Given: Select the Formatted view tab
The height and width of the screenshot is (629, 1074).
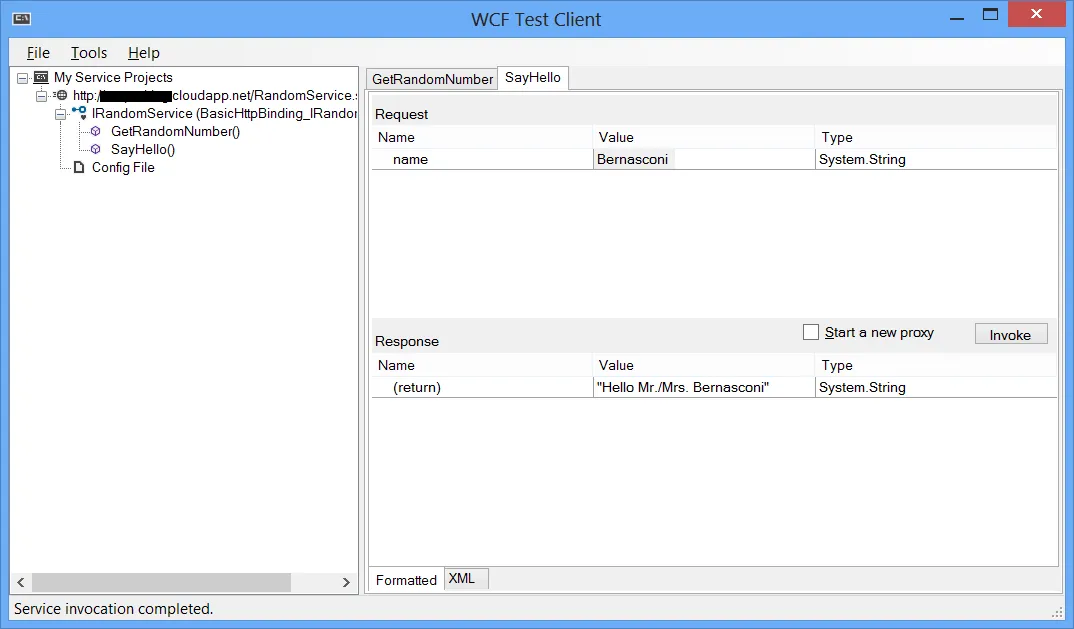Looking at the screenshot, I should click(406, 580).
